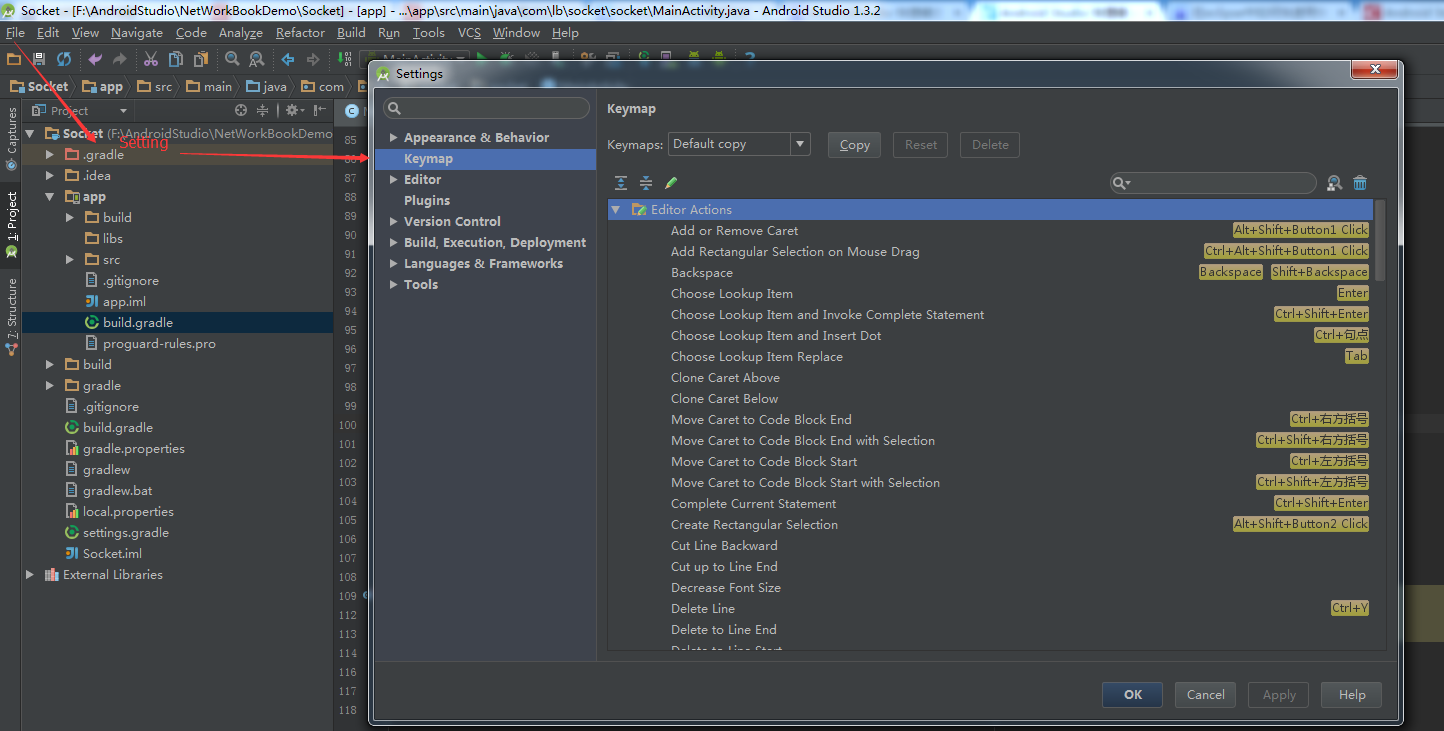Open the Refactor menu

(x=300, y=33)
